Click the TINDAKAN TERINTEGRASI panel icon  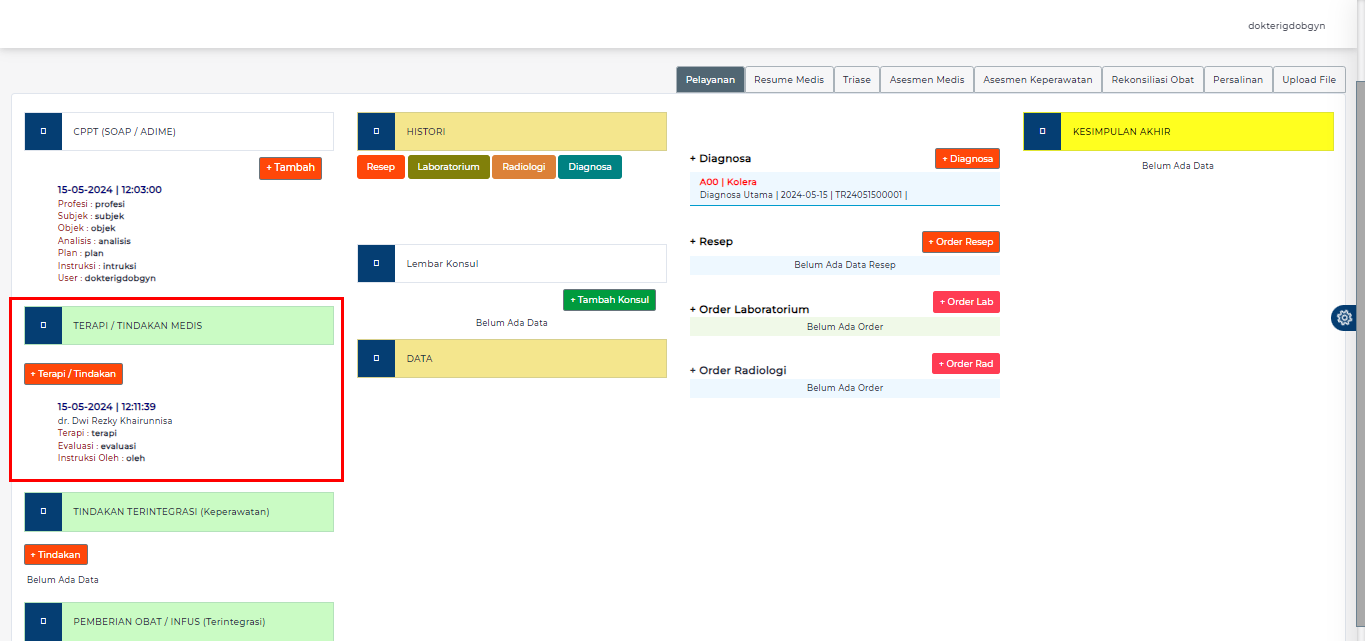[42, 511]
